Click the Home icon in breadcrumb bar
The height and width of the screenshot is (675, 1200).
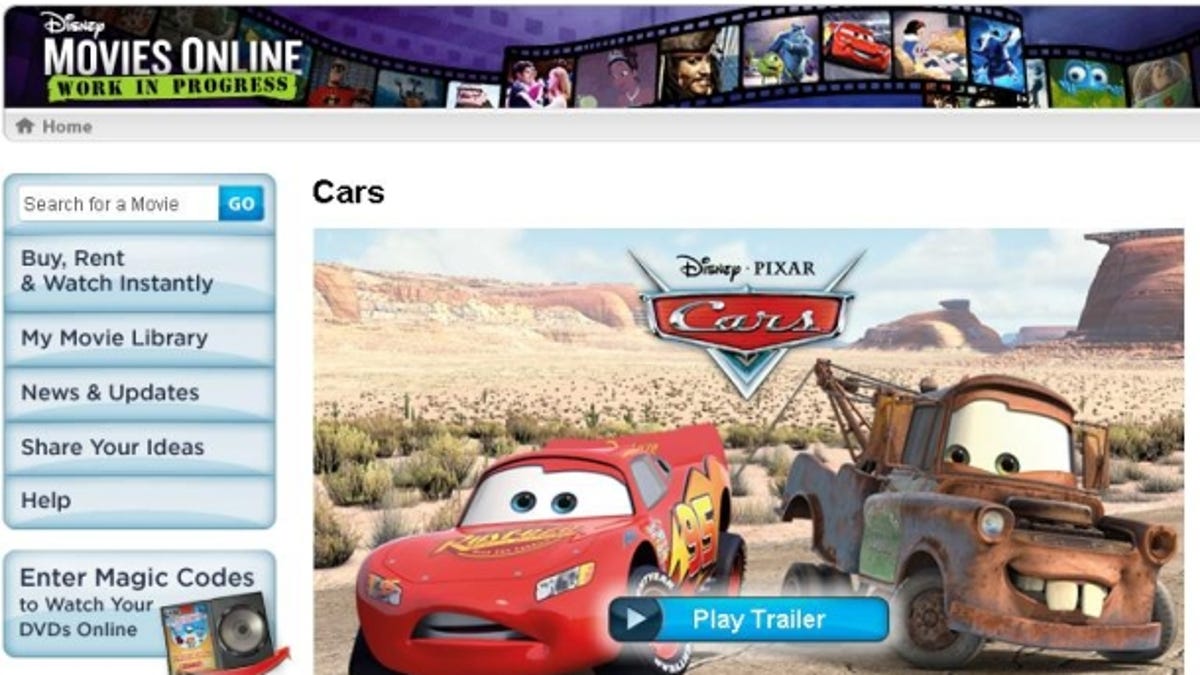pyautogui.click(x=25, y=126)
